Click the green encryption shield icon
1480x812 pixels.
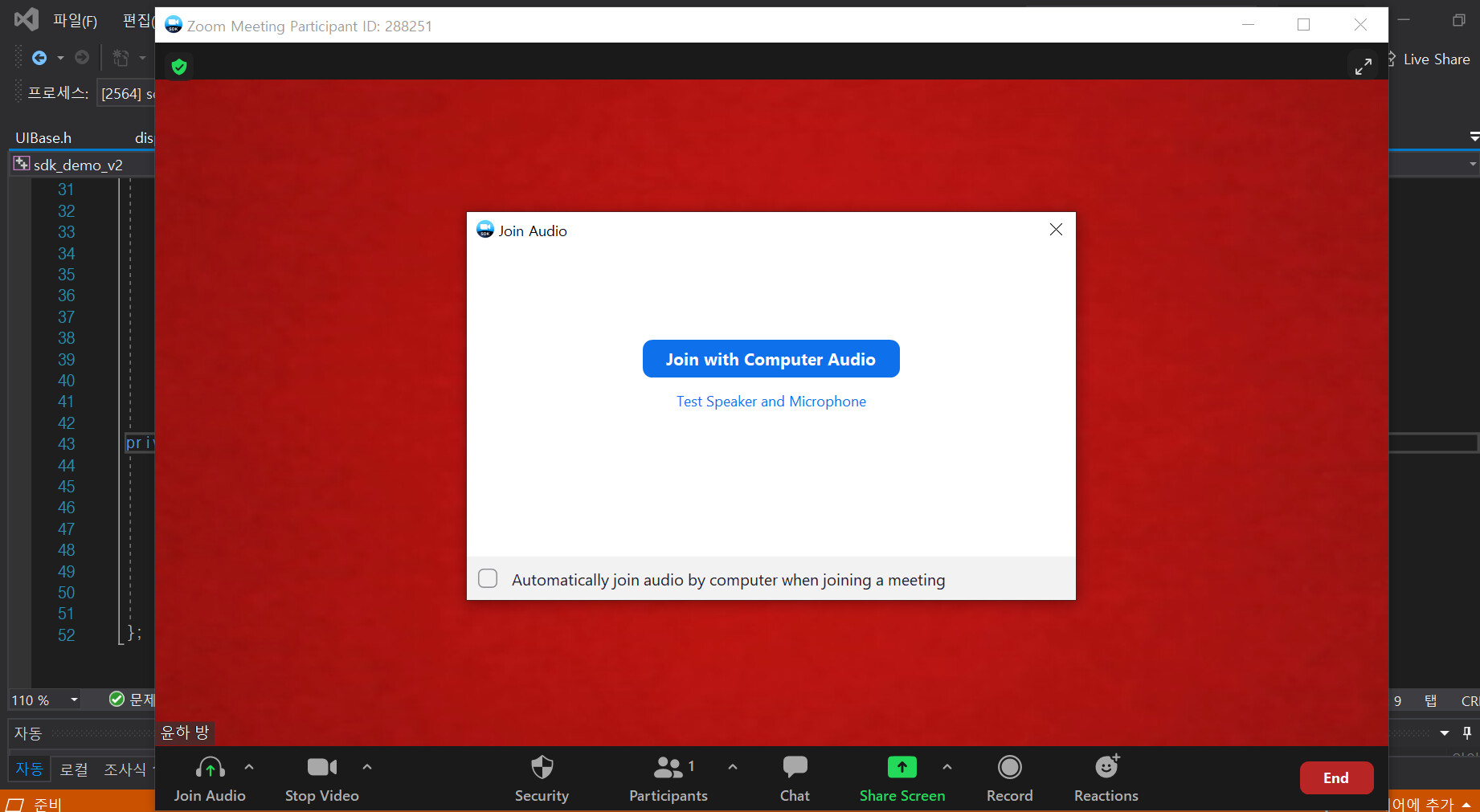pos(179,67)
